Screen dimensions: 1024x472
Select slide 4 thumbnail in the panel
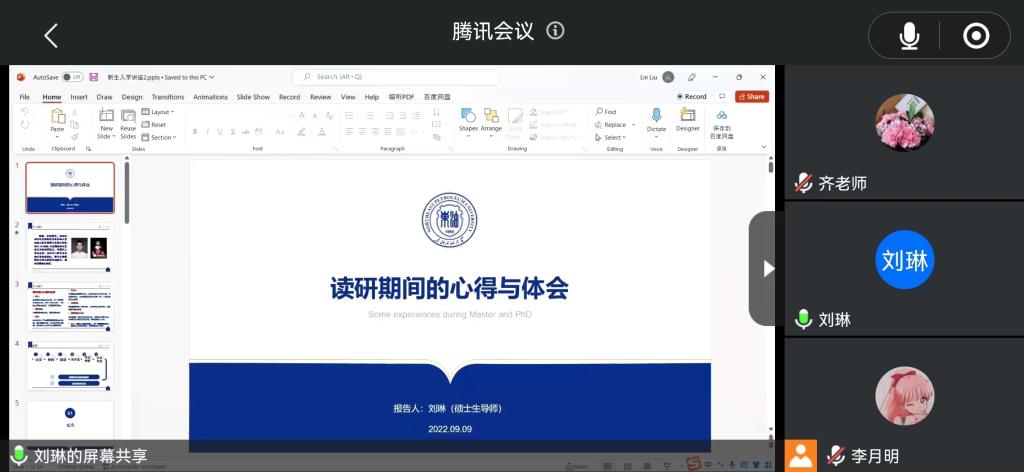(70, 366)
